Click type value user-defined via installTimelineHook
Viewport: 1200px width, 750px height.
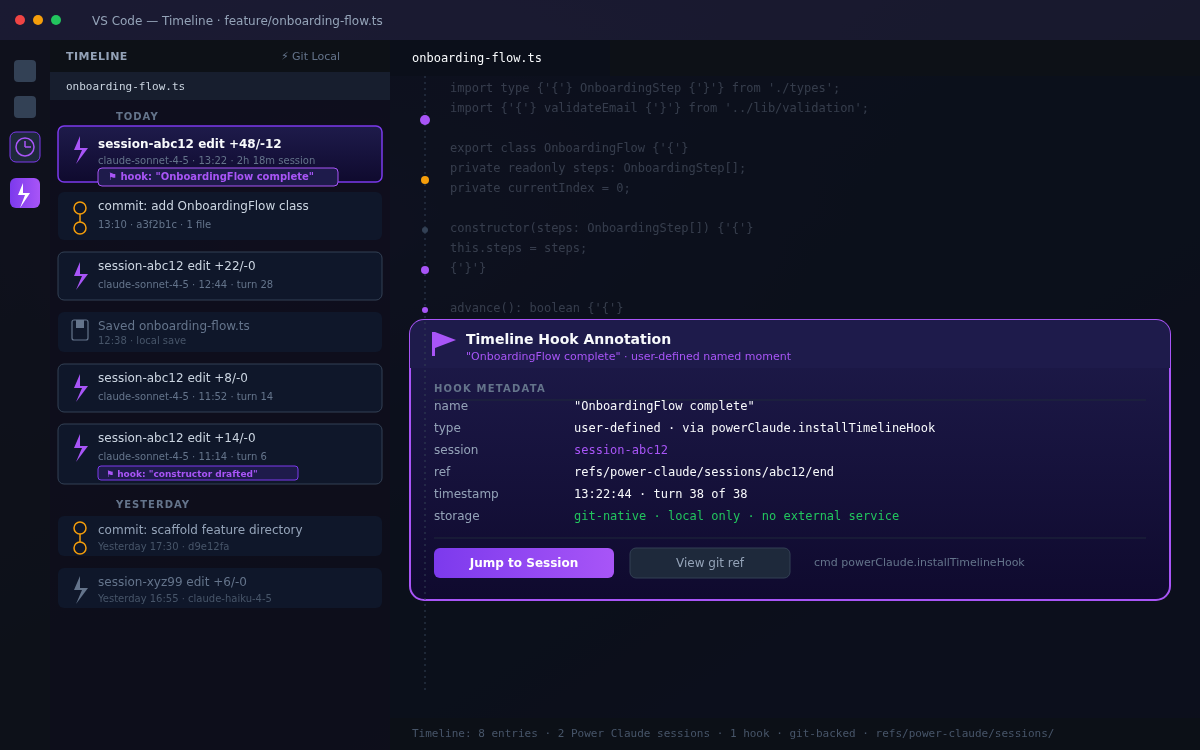tap(754, 428)
